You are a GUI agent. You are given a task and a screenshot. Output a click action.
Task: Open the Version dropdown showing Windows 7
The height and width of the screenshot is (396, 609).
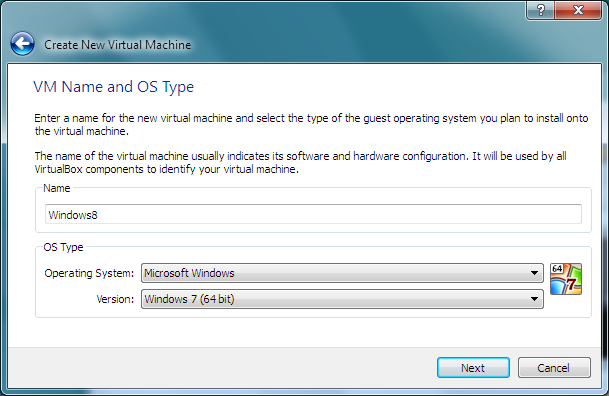pyautogui.click(x=342, y=299)
